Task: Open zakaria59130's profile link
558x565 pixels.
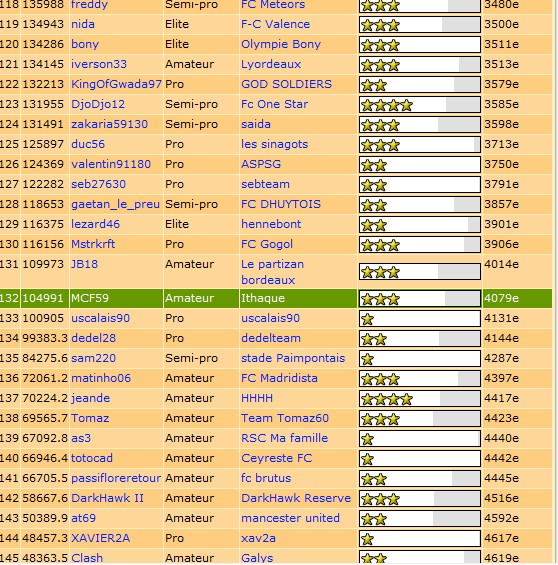Action: pyautogui.click(x=110, y=124)
